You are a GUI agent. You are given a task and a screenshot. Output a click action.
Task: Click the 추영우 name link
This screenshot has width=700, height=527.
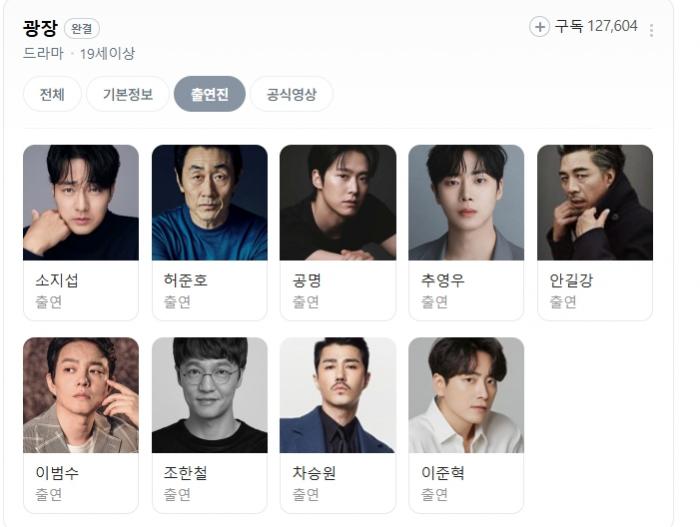(442, 280)
